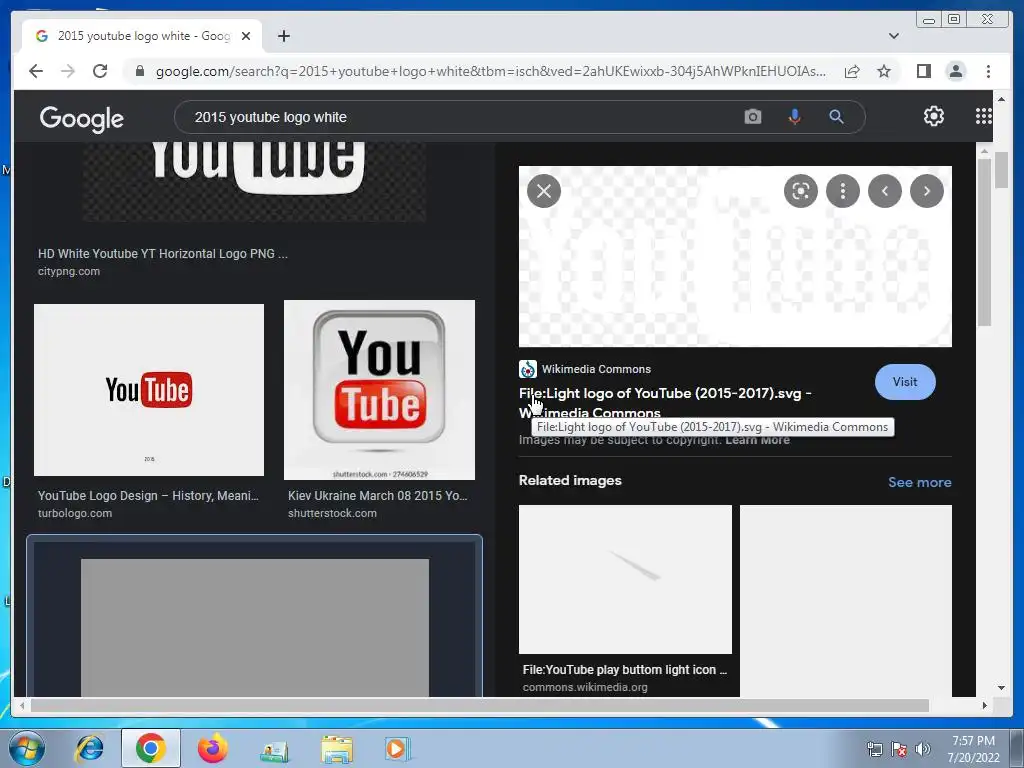Search by image using the camera icon
This screenshot has height=768, width=1024.
(752, 117)
